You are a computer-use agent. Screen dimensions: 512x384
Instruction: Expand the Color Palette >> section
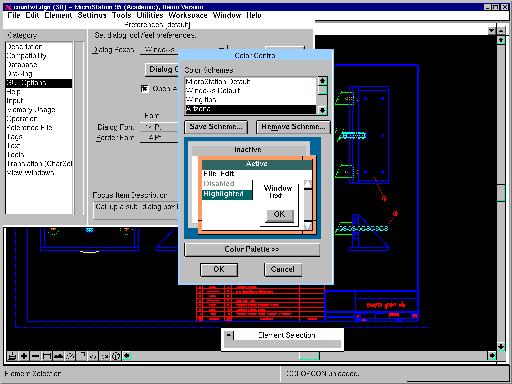[x=252, y=249]
